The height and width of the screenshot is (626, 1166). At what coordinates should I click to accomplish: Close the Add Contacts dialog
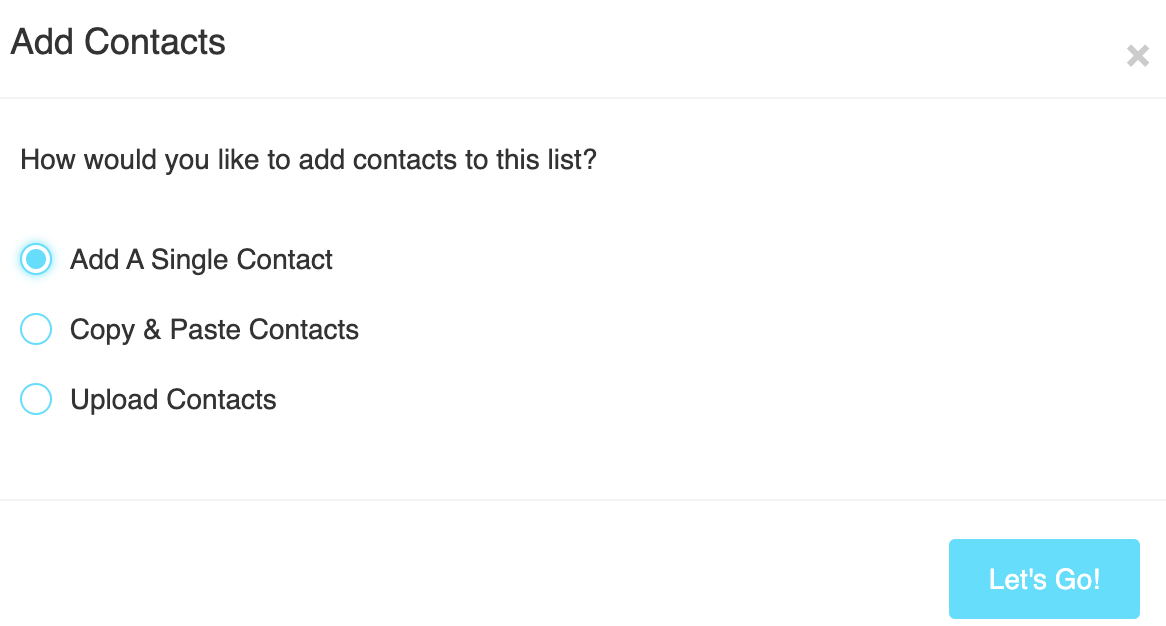1137,56
